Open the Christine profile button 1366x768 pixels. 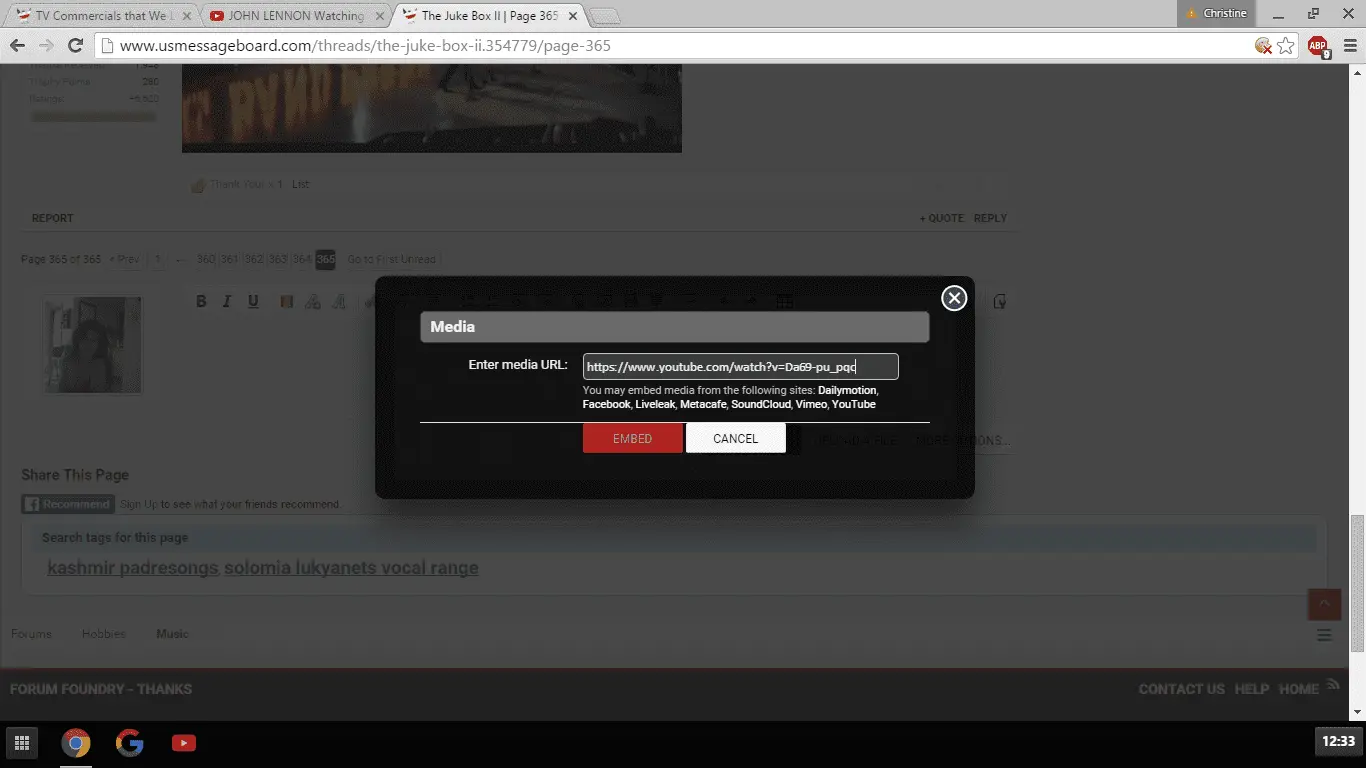coord(1215,13)
